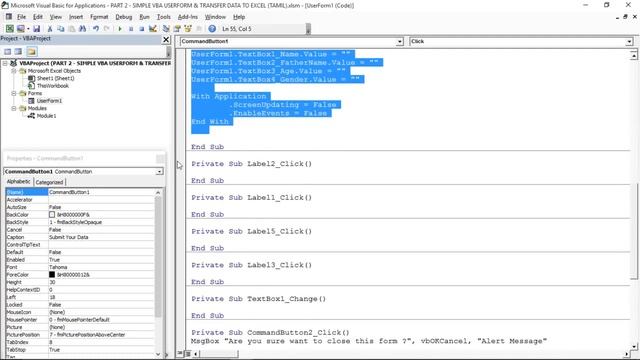Click the BackStyle value fmBackStyleOpaque

click(76, 222)
